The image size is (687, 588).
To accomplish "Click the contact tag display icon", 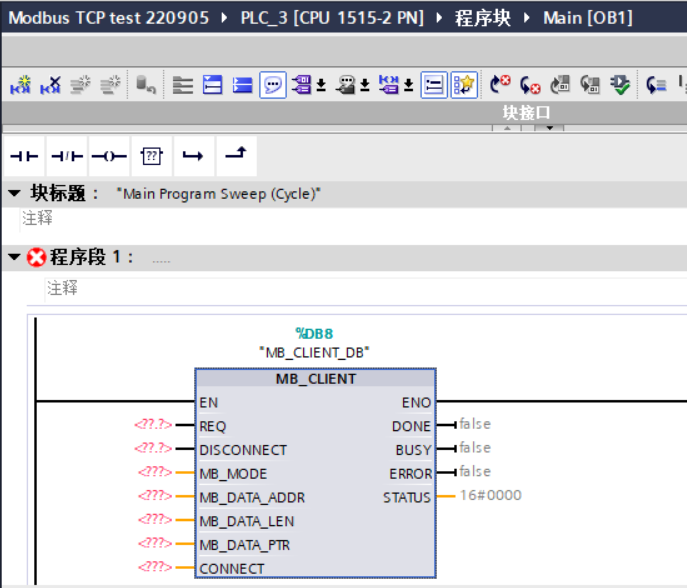I will 389,85.
